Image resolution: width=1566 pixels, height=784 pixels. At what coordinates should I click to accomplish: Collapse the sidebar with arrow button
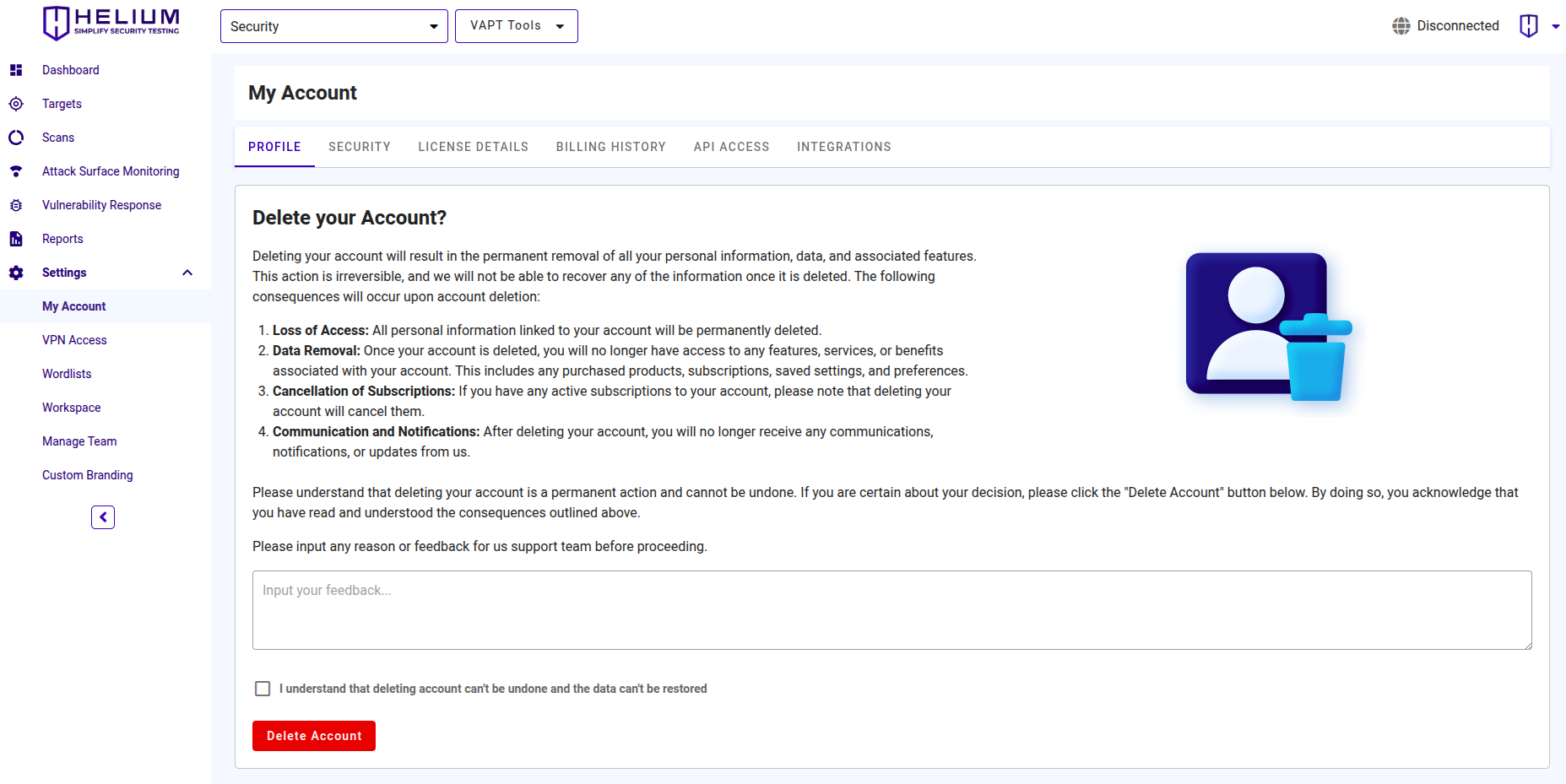coord(103,517)
